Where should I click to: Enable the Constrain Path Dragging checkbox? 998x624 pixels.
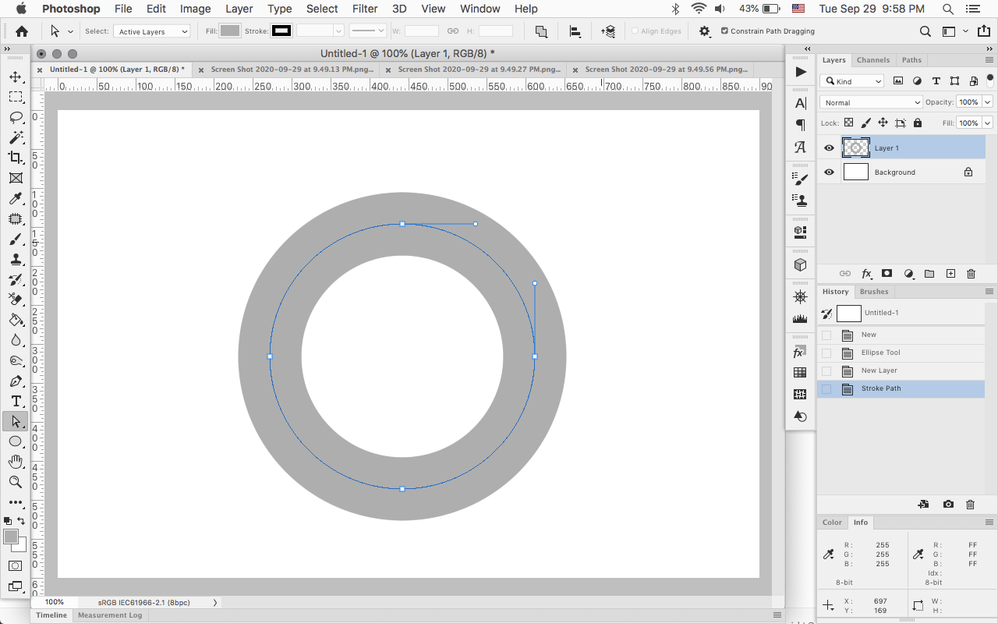724,31
